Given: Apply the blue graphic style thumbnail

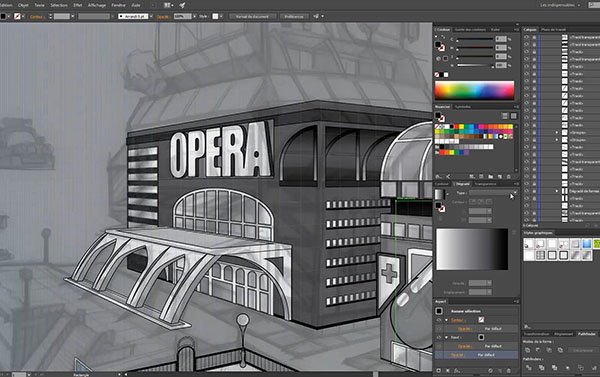Looking at the screenshot, I should (587, 243).
